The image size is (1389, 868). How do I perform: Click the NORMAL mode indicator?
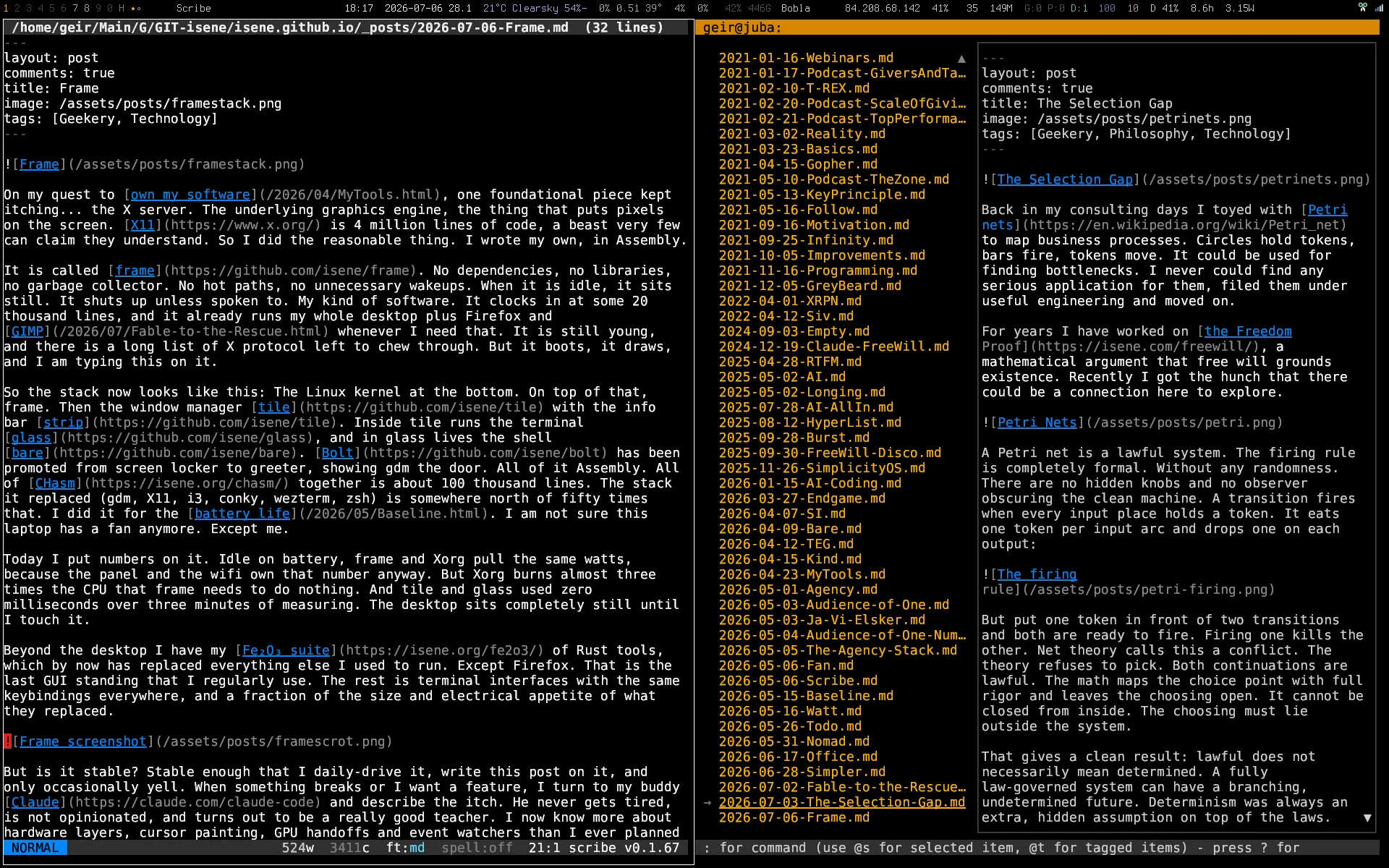tap(35, 848)
